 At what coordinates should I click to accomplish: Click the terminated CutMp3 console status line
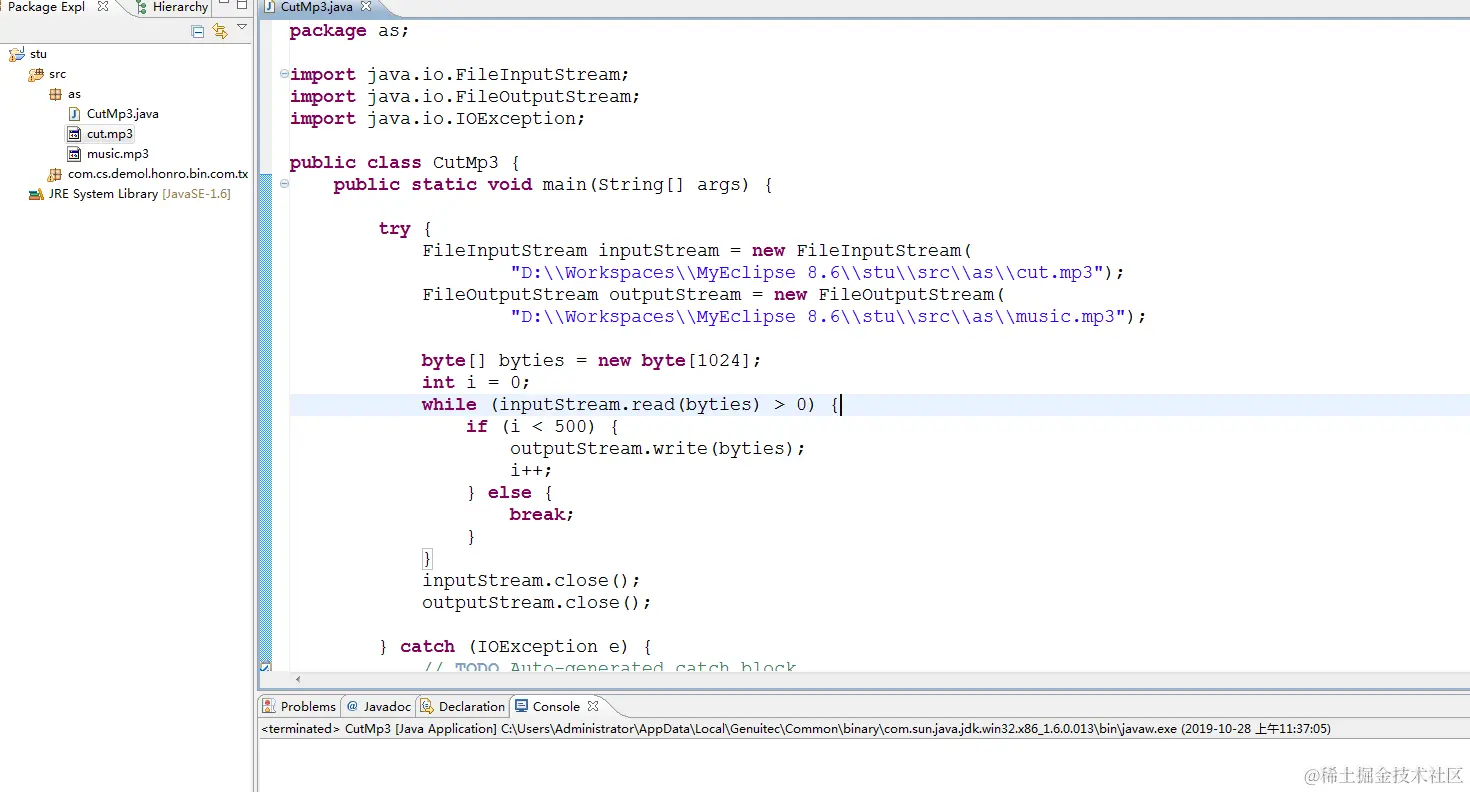point(796,729)
